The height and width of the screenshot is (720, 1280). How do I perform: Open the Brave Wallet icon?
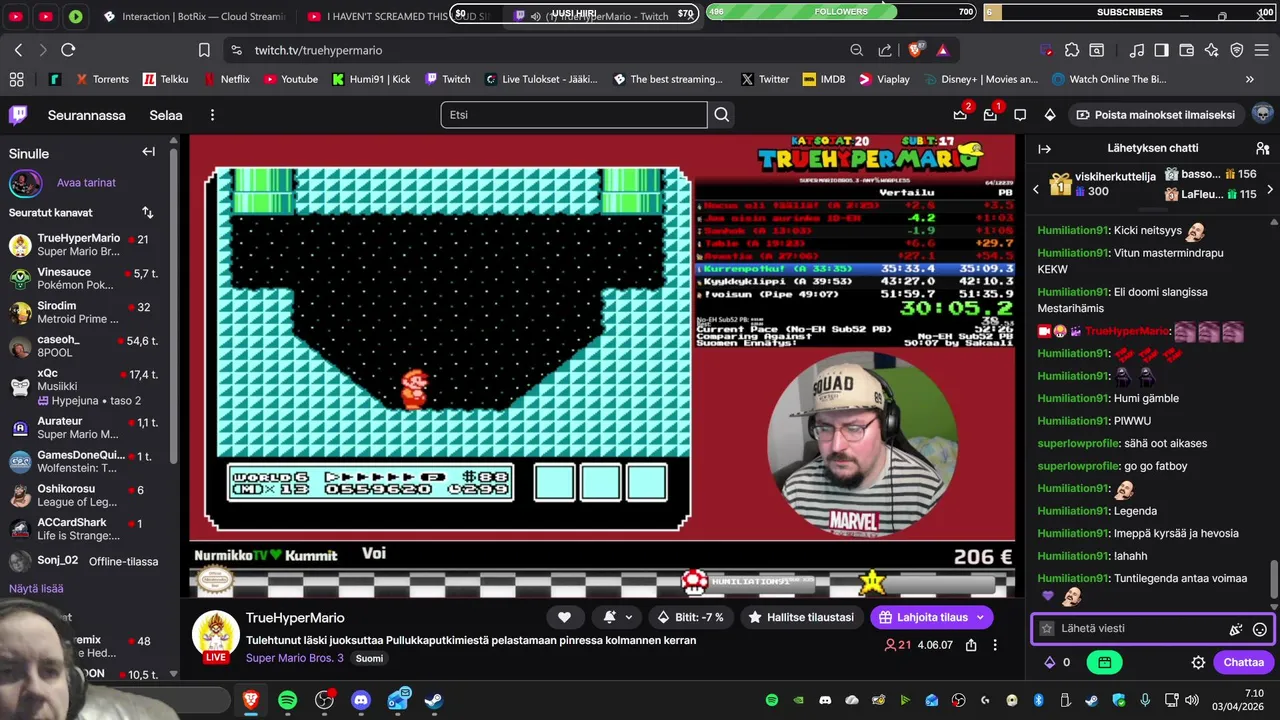(1187, 50)
